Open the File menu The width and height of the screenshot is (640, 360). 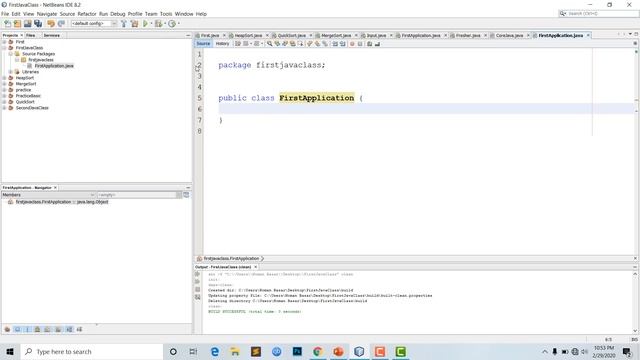pyautogui.click(x=5, y=14)
